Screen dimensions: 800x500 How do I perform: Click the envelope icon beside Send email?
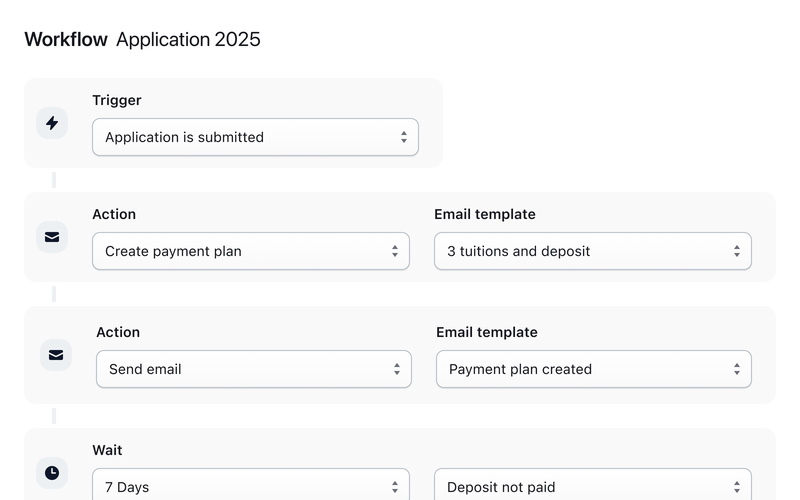[56, 355]
